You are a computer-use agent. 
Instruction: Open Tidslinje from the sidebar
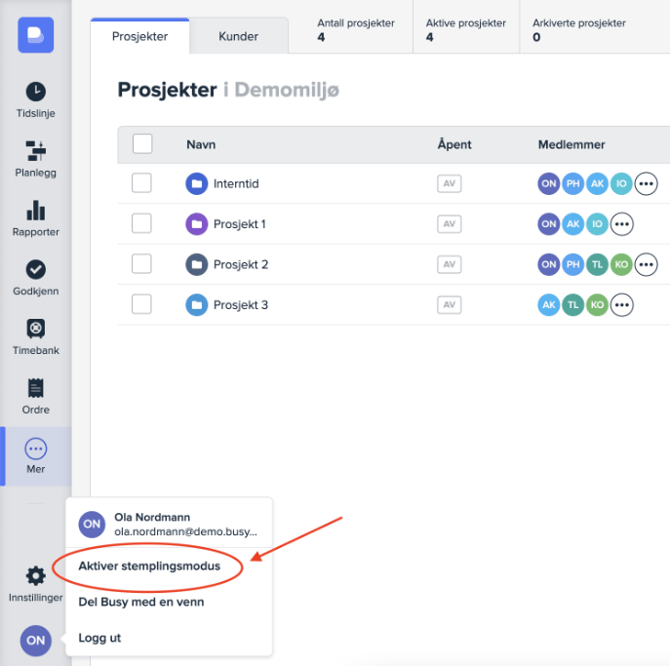[x=35, y=99]
